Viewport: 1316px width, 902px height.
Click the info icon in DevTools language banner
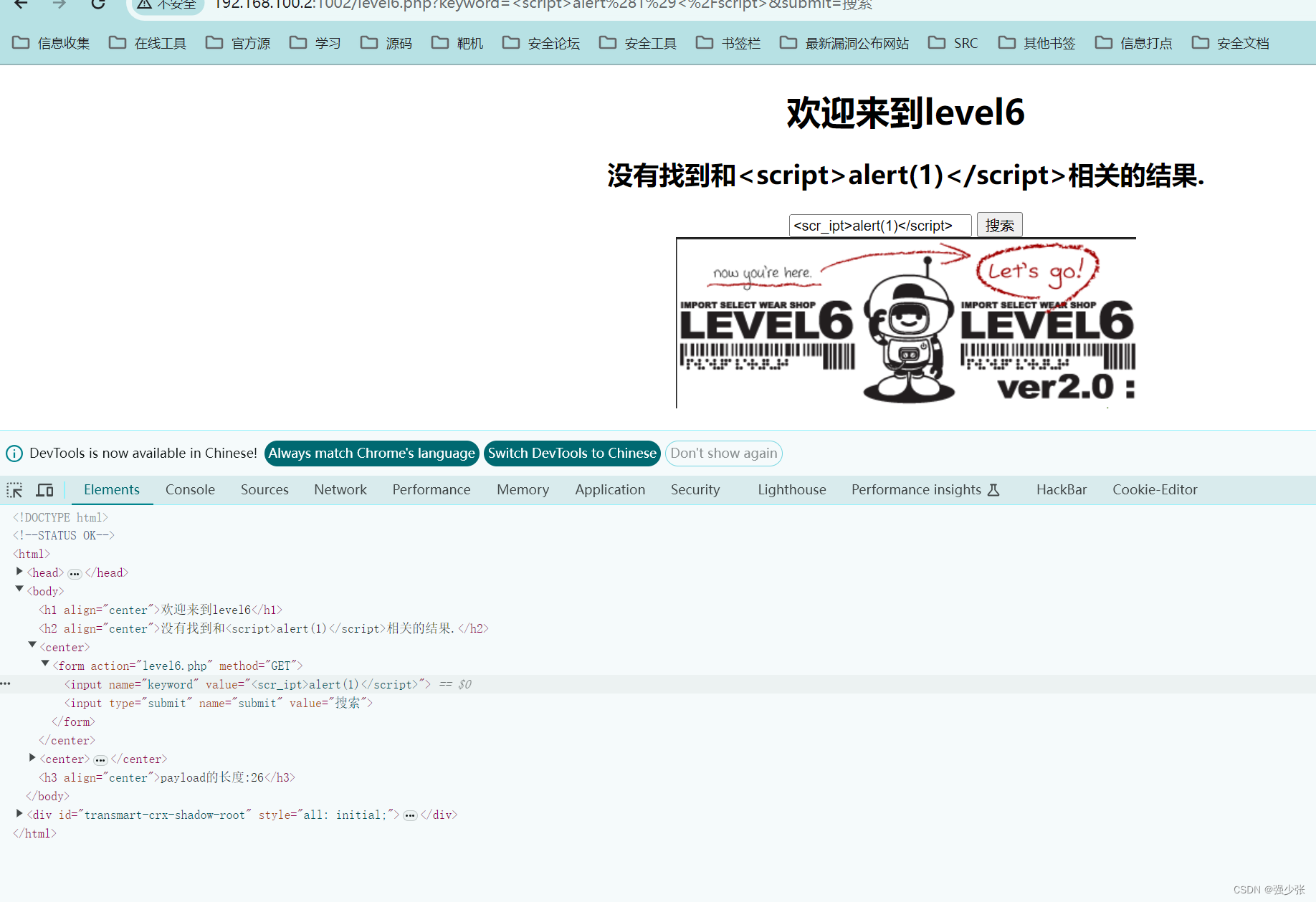(x=14, y=454)
